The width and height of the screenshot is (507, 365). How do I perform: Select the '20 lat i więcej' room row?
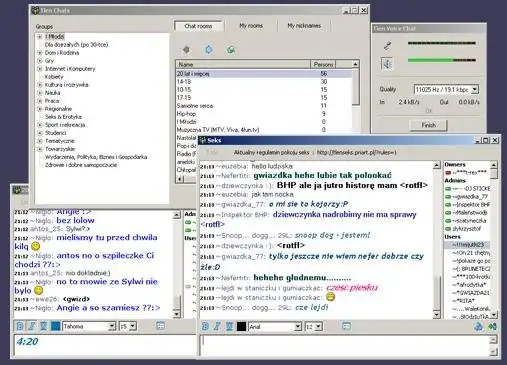(x=264, y=73)
